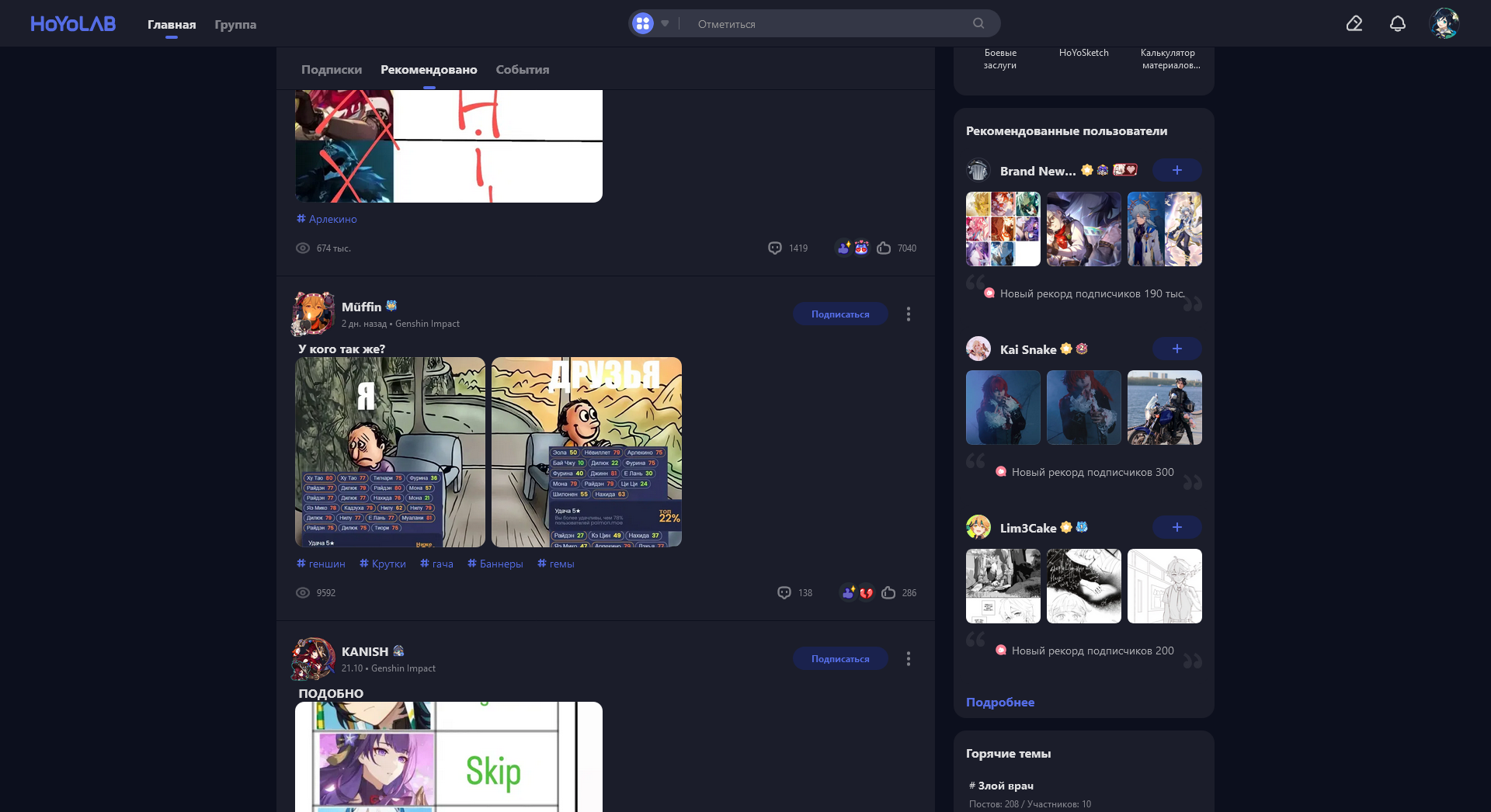The width and height of the screenshot is (1491, 812).
Task: Click the HoYoLAB logo
Action: (x=73, y=24)
